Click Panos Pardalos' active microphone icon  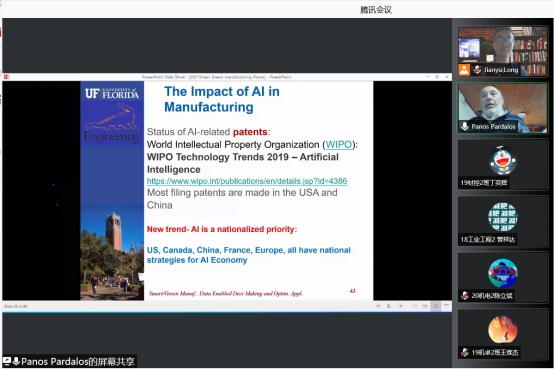coord(465,126)
